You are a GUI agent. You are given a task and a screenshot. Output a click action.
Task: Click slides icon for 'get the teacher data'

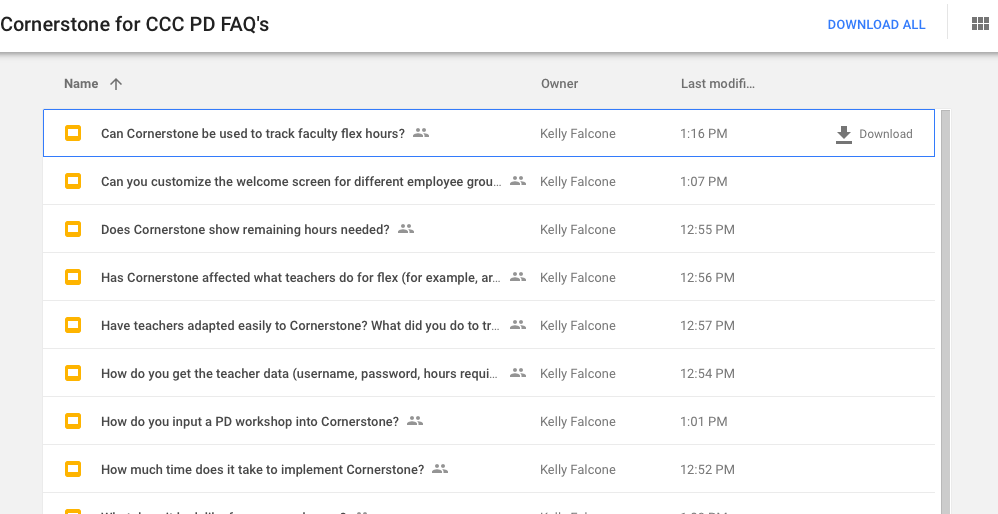click(73, 373)
